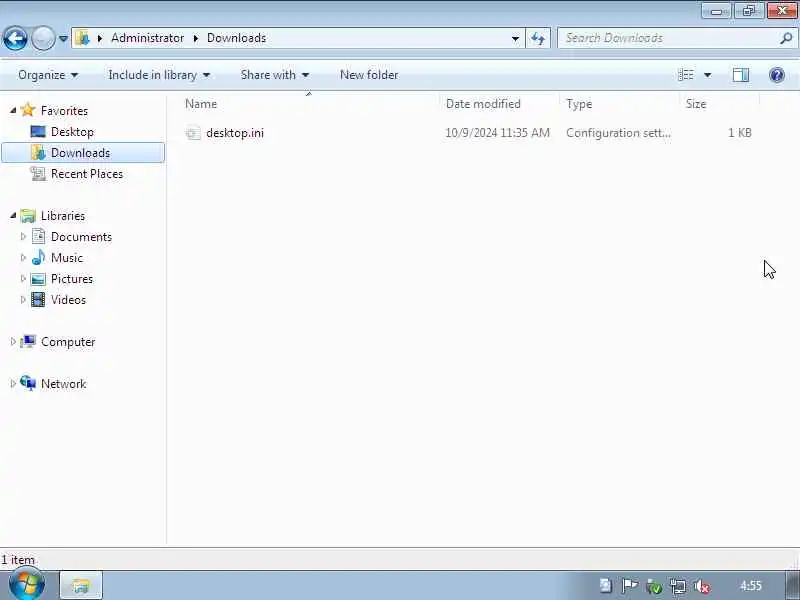Open Recent Places

[87, 174]
